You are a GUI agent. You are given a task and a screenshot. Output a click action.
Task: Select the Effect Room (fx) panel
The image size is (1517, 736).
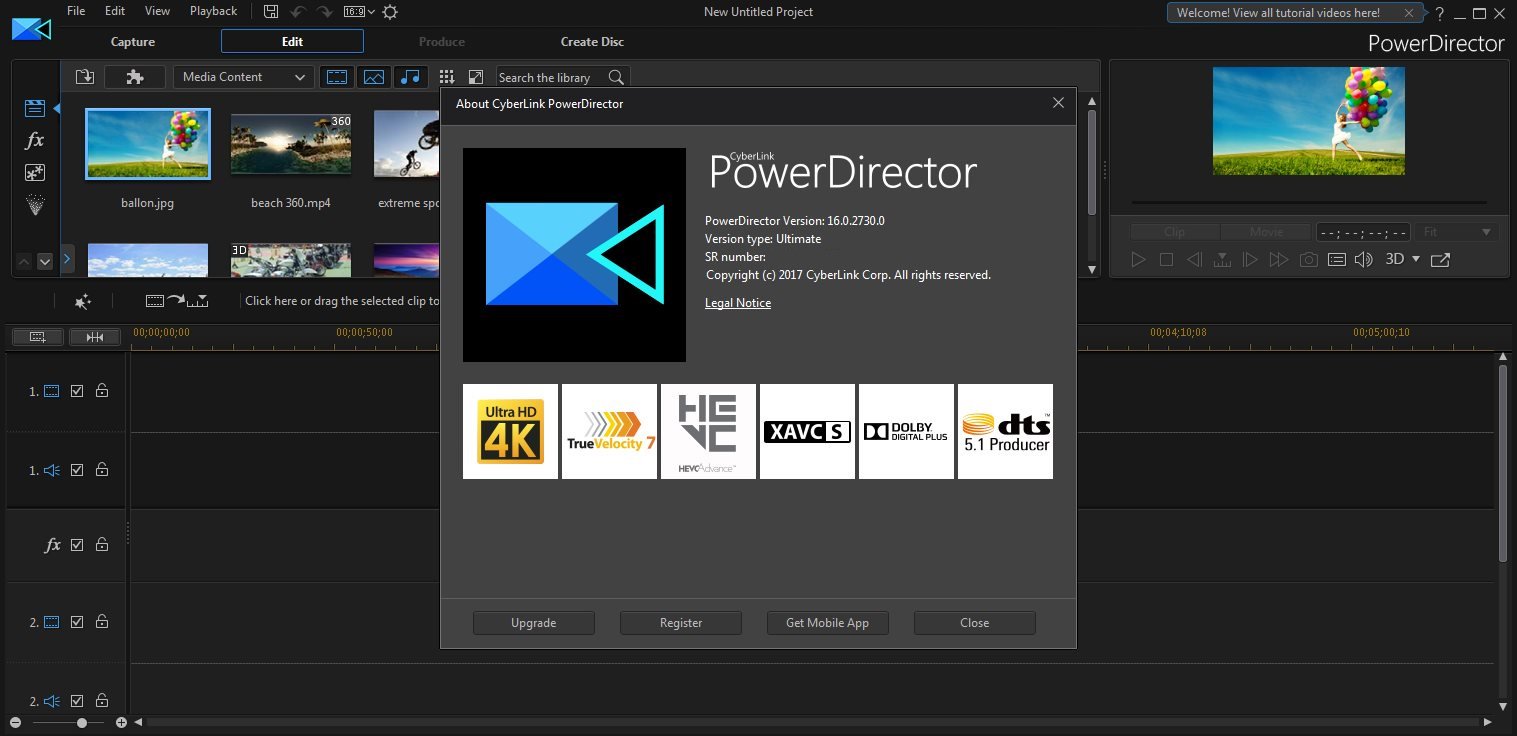pyautogui.click(x=34, y=140)
